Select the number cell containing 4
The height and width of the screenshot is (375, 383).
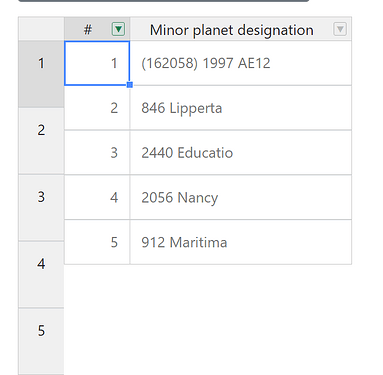97,197
